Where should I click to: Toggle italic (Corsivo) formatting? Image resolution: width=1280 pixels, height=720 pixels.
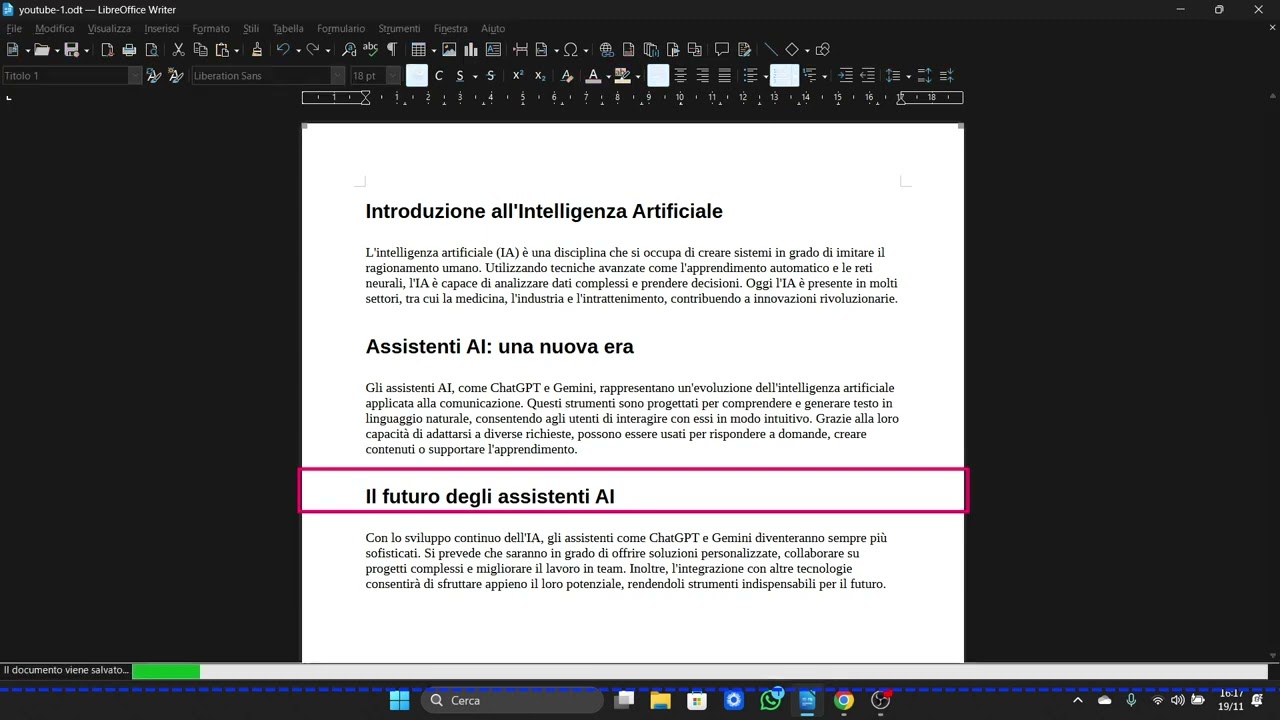[438, 75]
